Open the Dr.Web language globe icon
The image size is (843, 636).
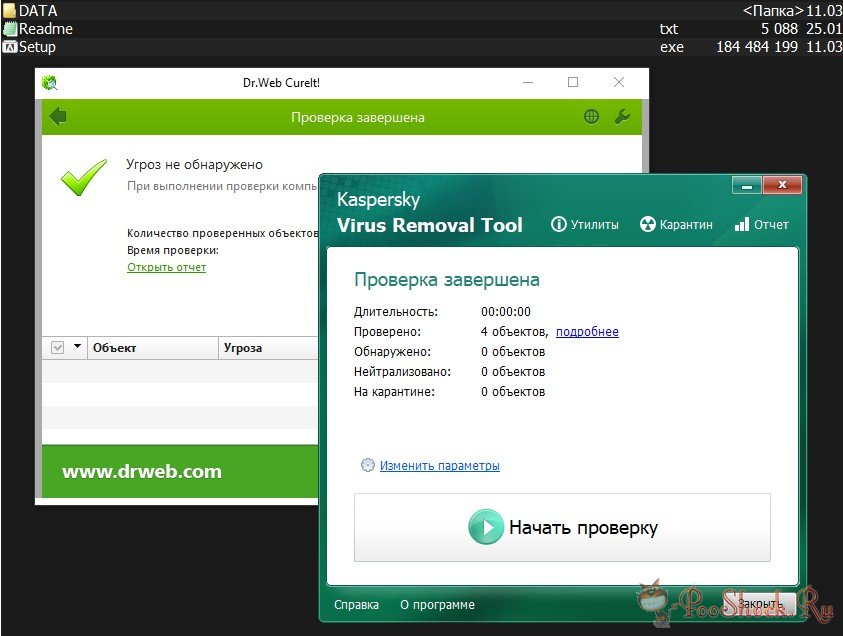(591, 117)
